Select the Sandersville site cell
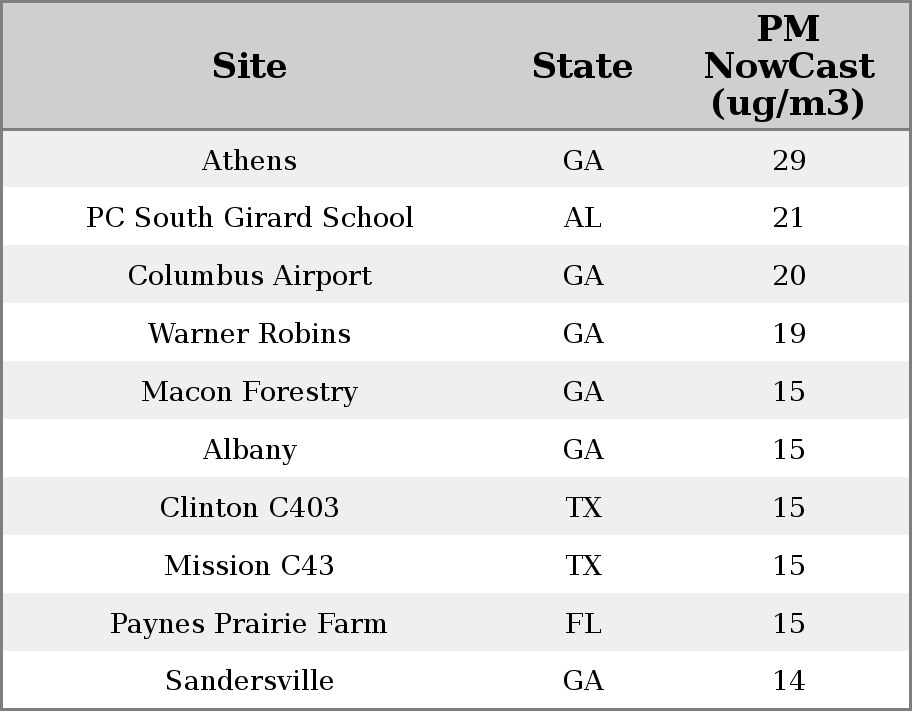The width and height of the screenshot is (912, 711). [x=249, y=681]
